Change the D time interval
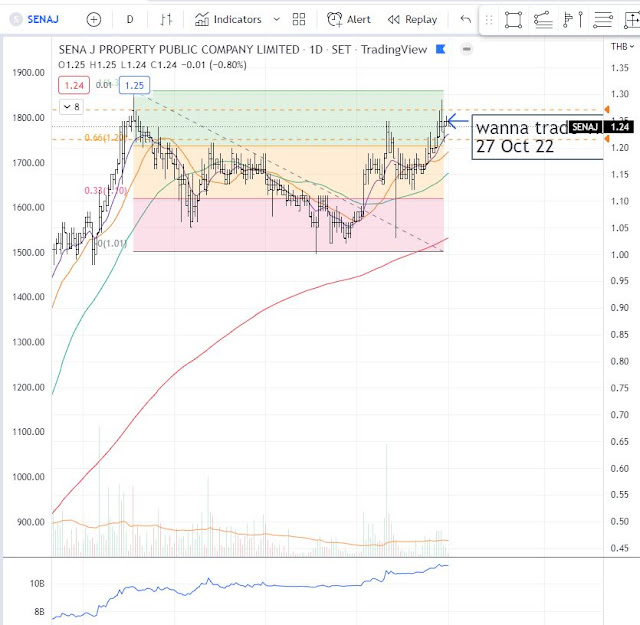The width and height of the screenshot is (640, 625). point(130,19)
